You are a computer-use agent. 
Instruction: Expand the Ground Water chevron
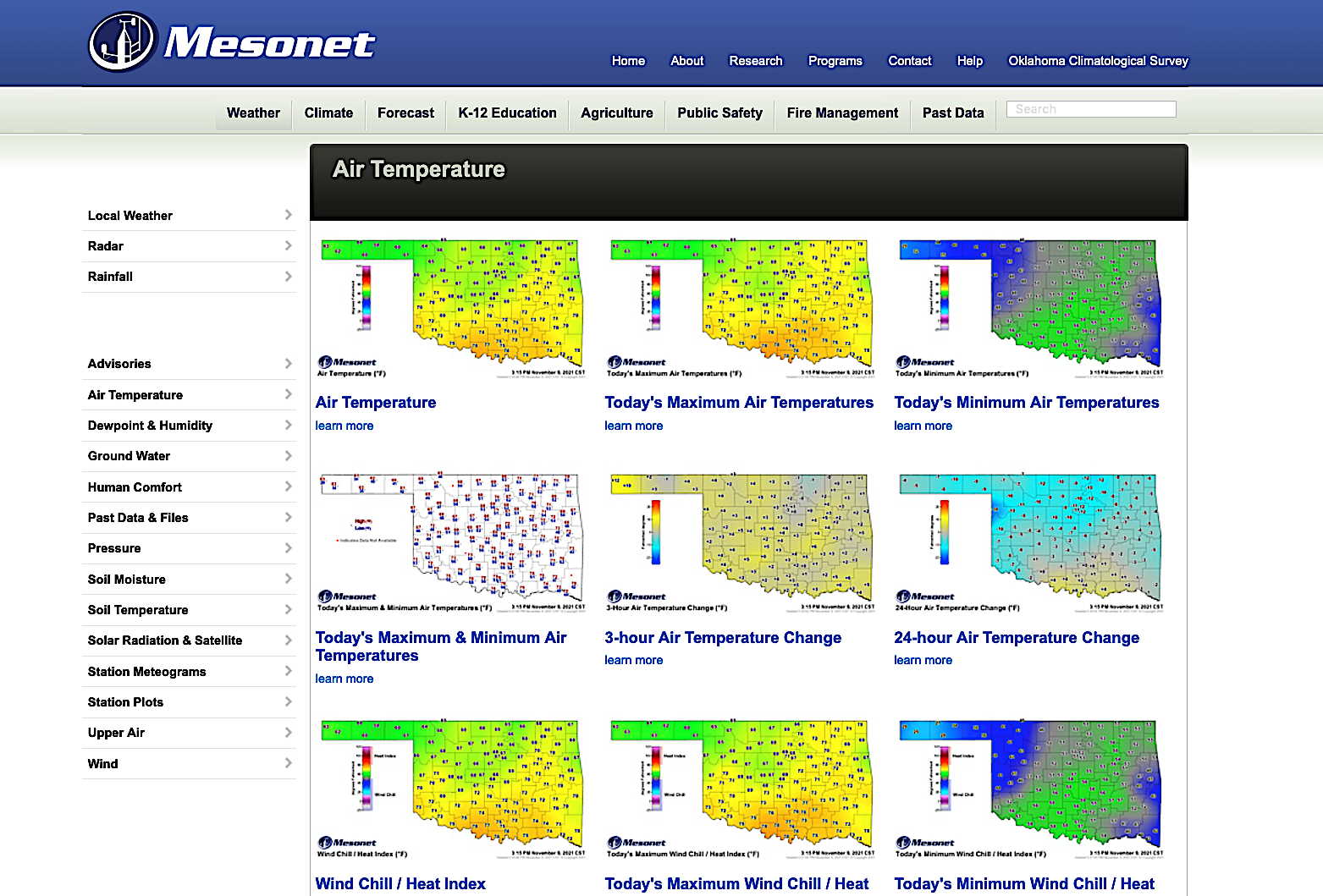288,455
